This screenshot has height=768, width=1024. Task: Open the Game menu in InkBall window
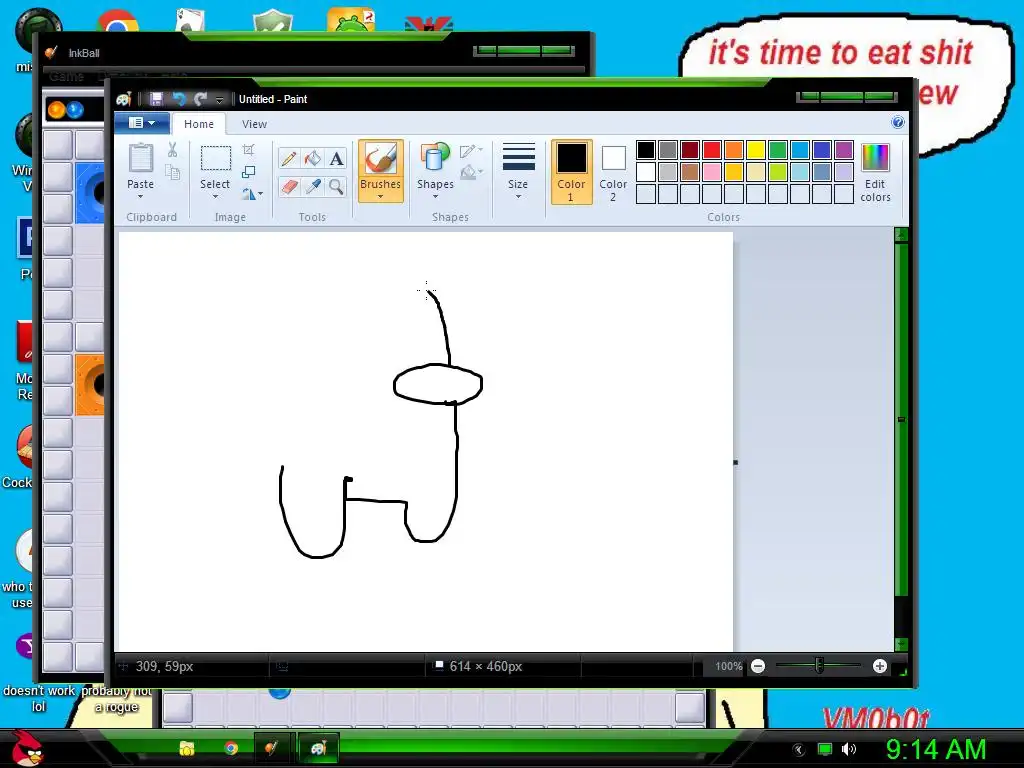[66, 76]
